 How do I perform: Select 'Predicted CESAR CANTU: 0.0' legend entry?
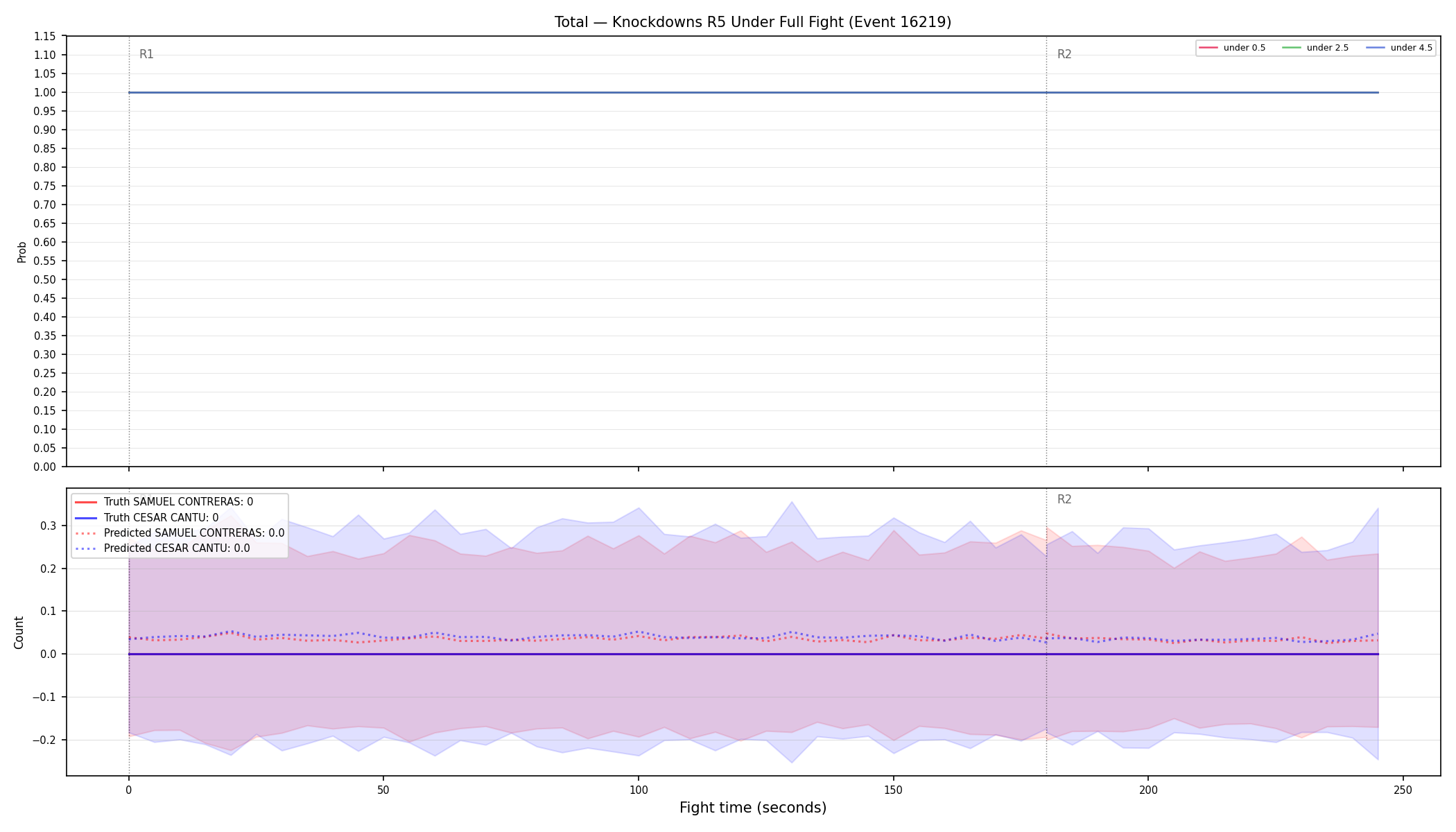(x=162, y=548)
